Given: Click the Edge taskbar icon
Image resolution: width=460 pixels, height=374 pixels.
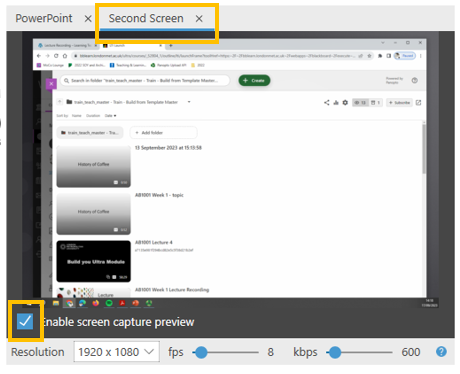Looking at the screenshot, I should point(82,303).
